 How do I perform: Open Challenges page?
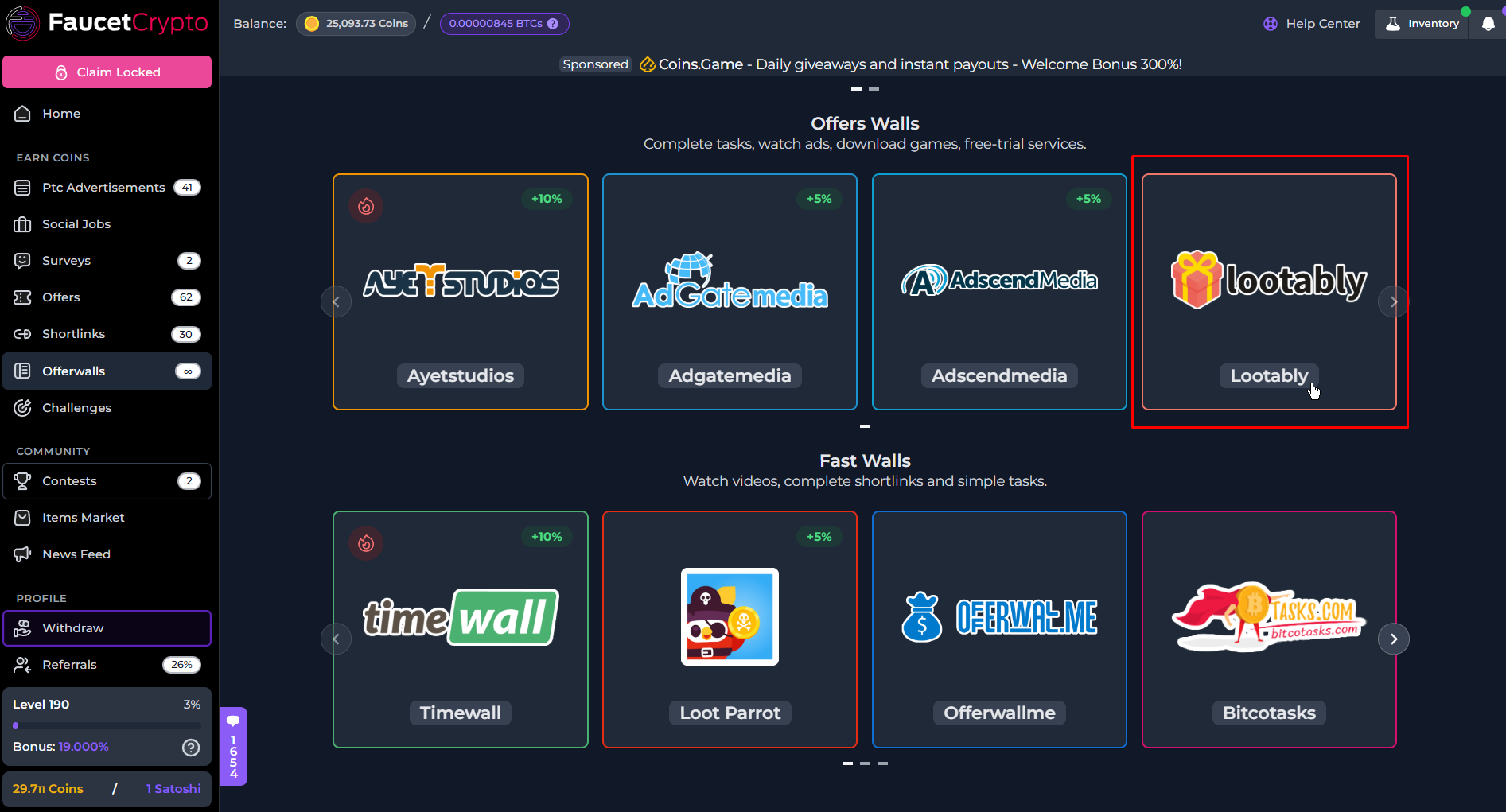tap(107, 408)
